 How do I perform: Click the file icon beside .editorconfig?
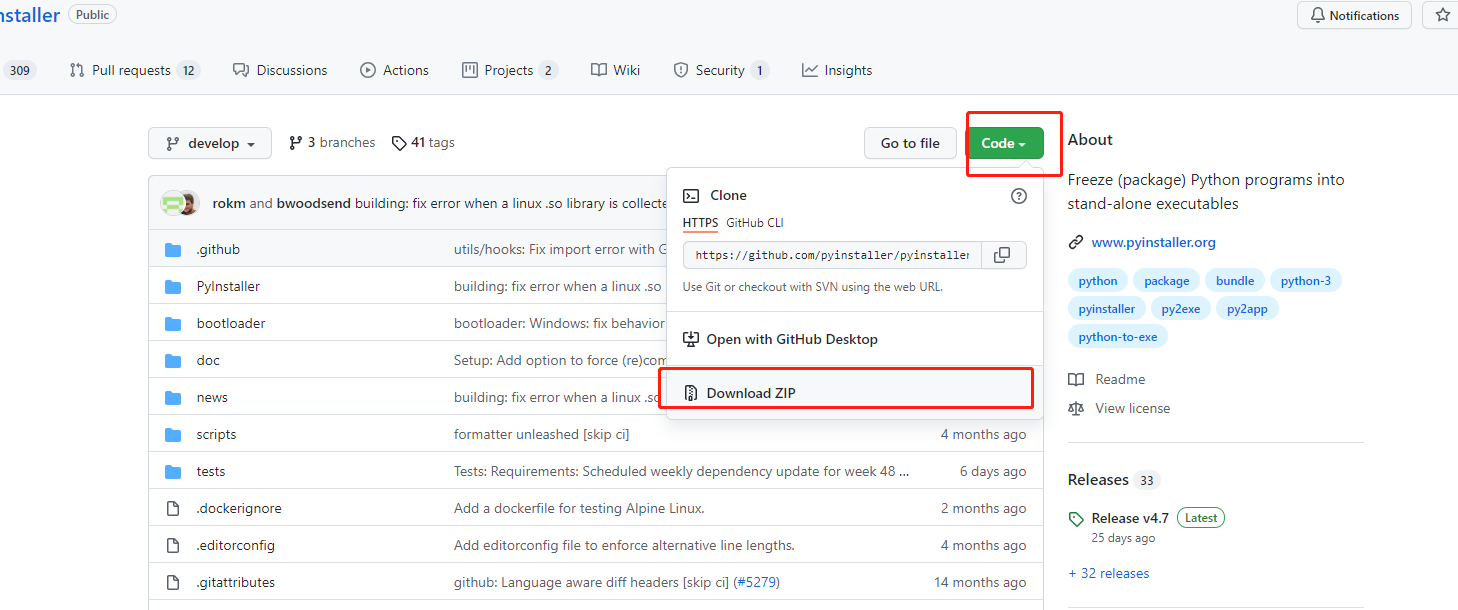(173, 545)
